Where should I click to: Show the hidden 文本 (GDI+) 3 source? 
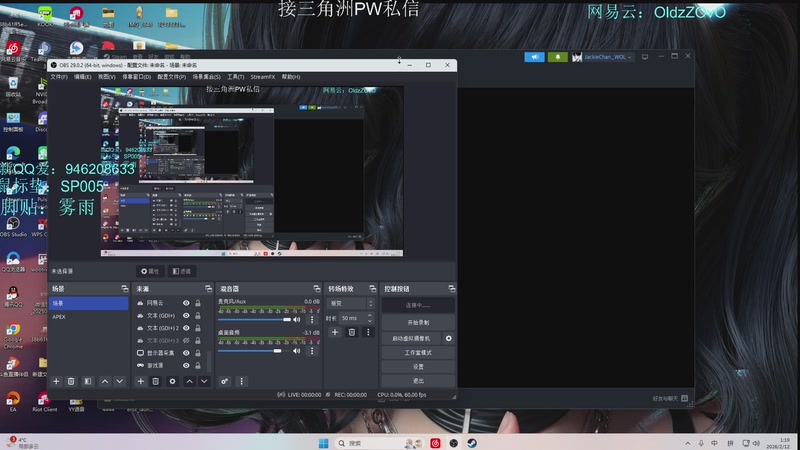[186, 341]
